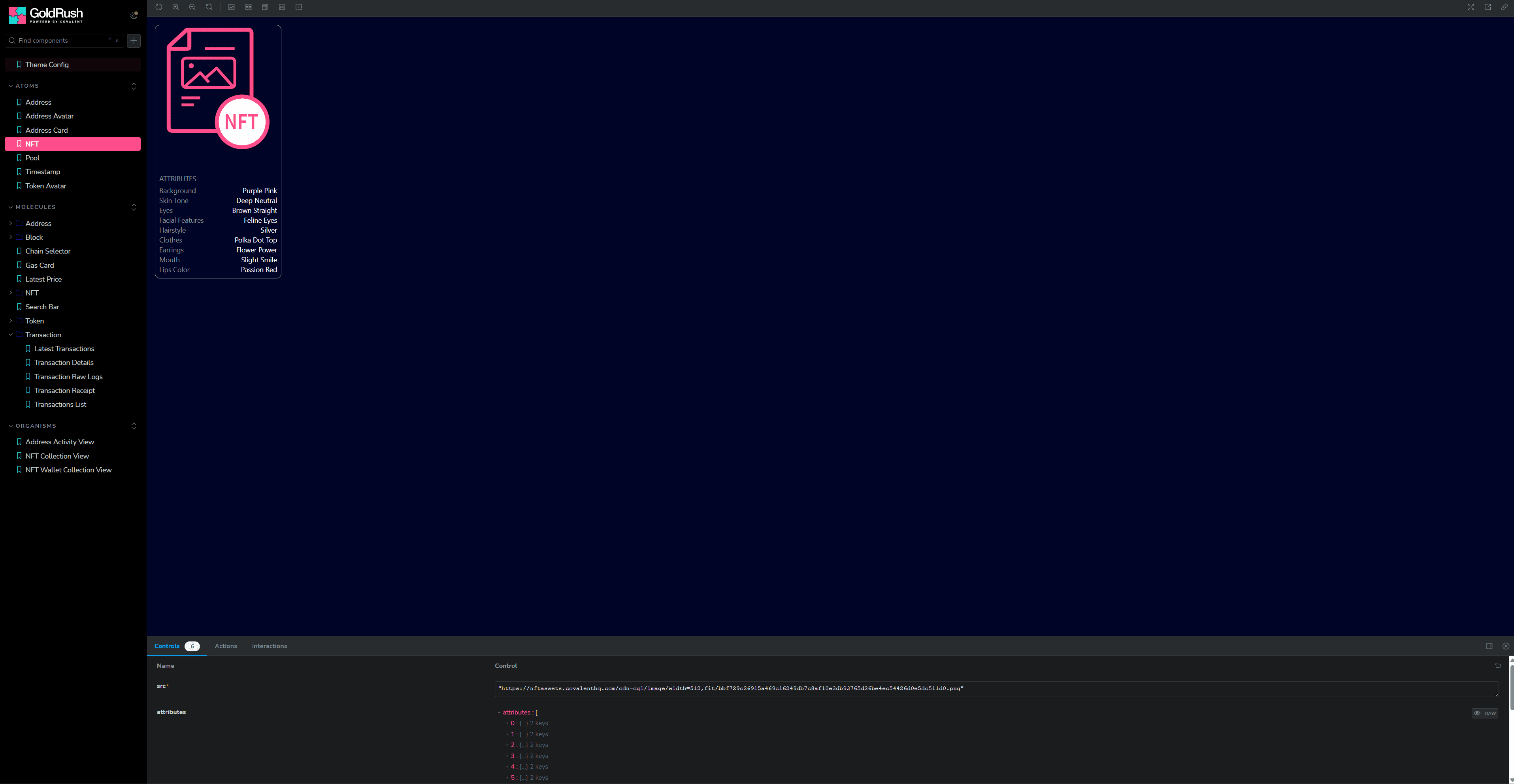
Task: Click the zoom in icon
Action: tap(176, 7)
